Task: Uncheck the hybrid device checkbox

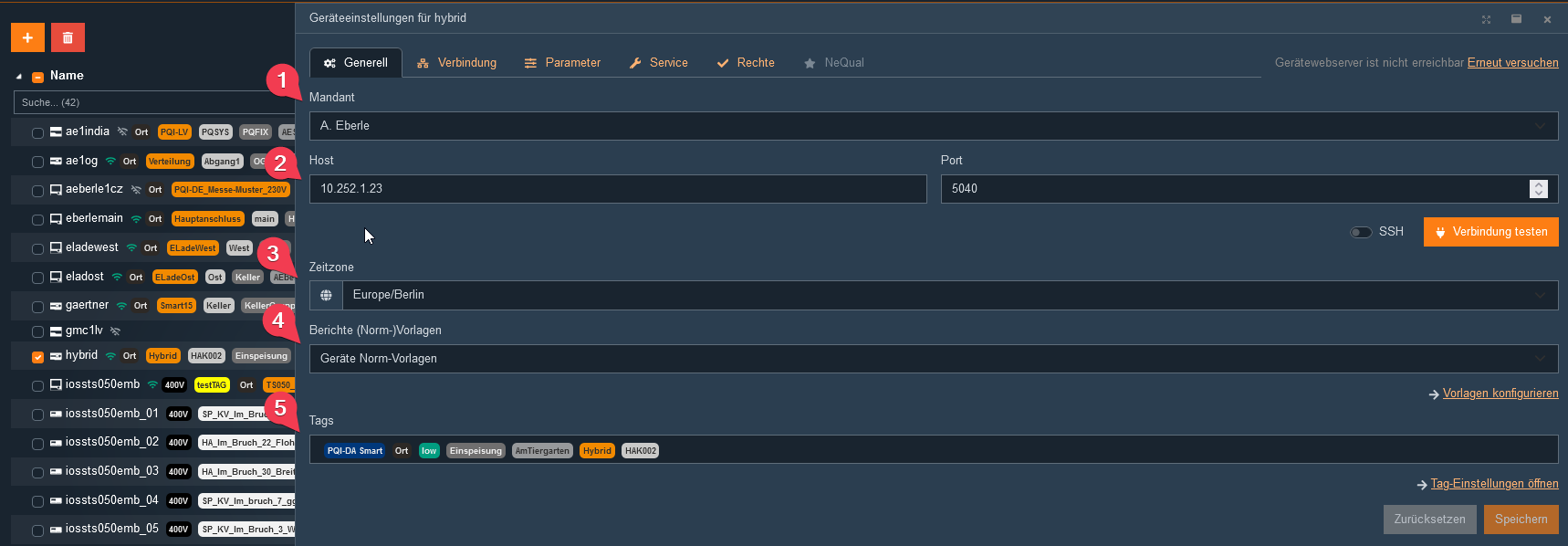Action: pyautogui.click(x=37, y=357)
